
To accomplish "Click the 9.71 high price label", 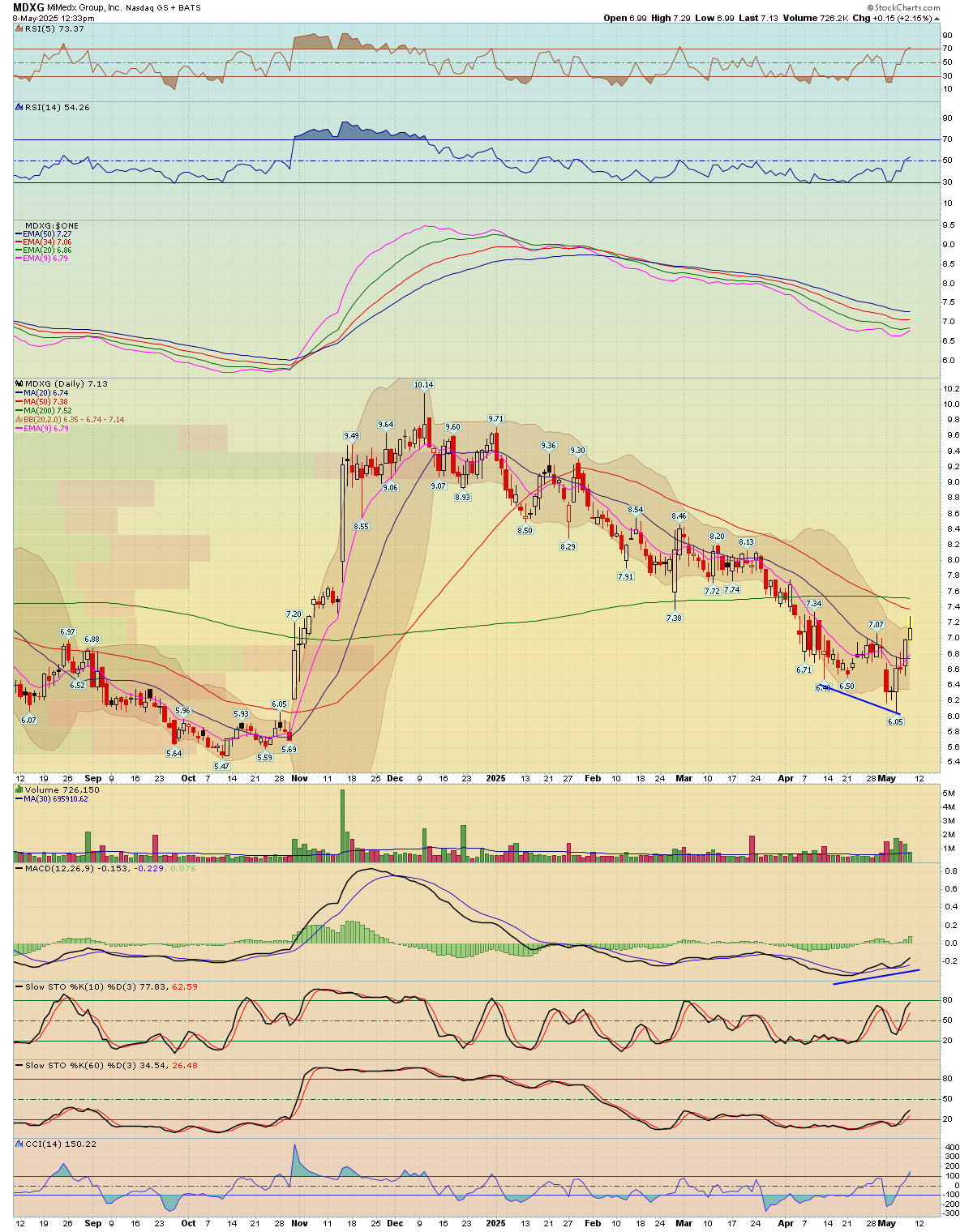I will (495, 419).
